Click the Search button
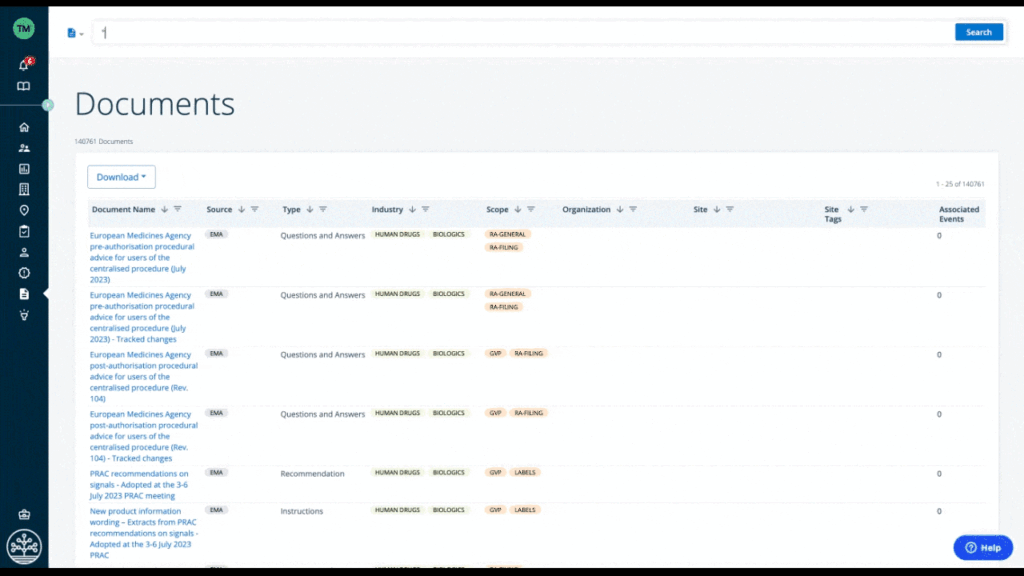Viewport: 1024px width, 576px height. 978,32
